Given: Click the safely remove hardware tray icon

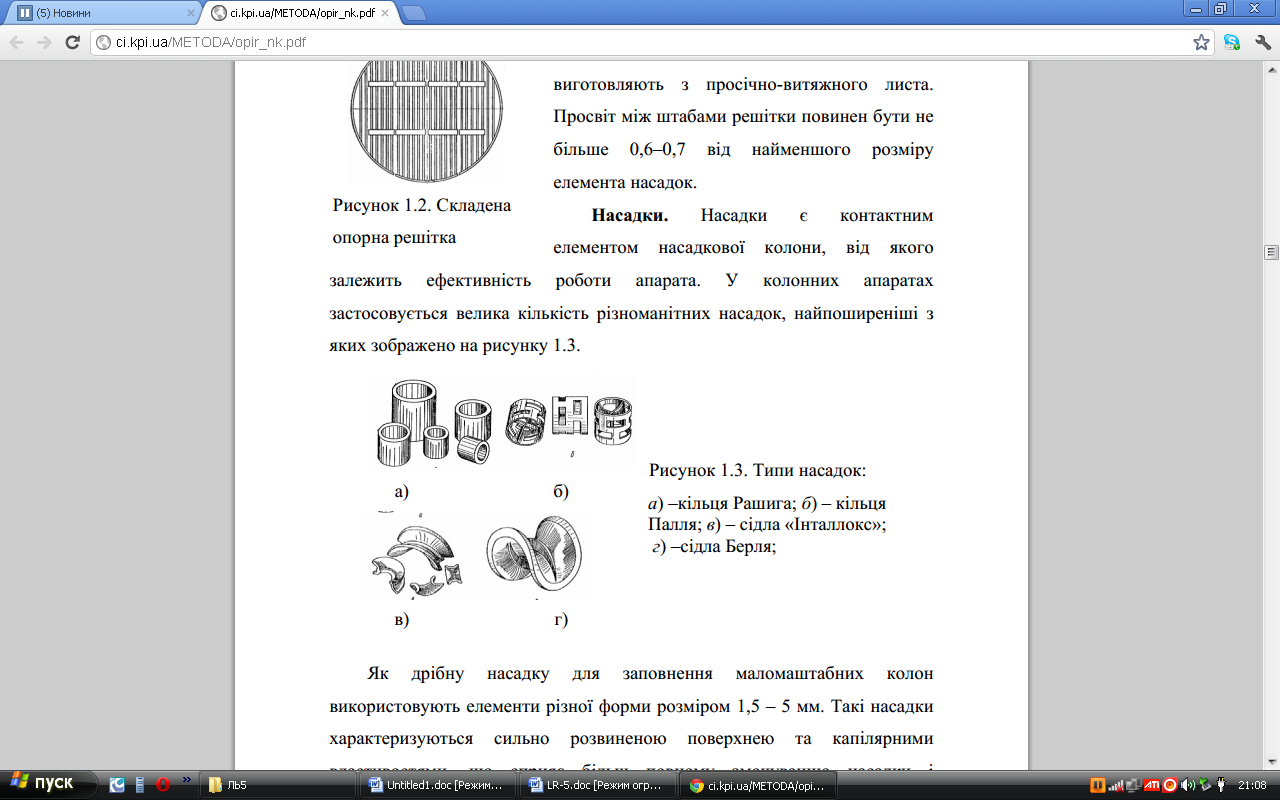Looking at the screenshot, I should click(x=1205, y=785).
